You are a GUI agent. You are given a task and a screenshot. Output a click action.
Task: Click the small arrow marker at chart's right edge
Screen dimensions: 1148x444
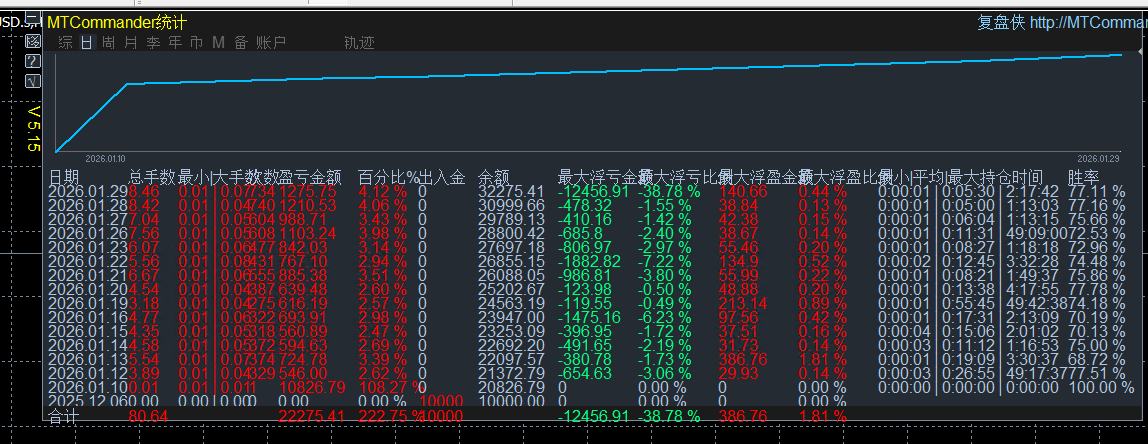point(1140,51)
